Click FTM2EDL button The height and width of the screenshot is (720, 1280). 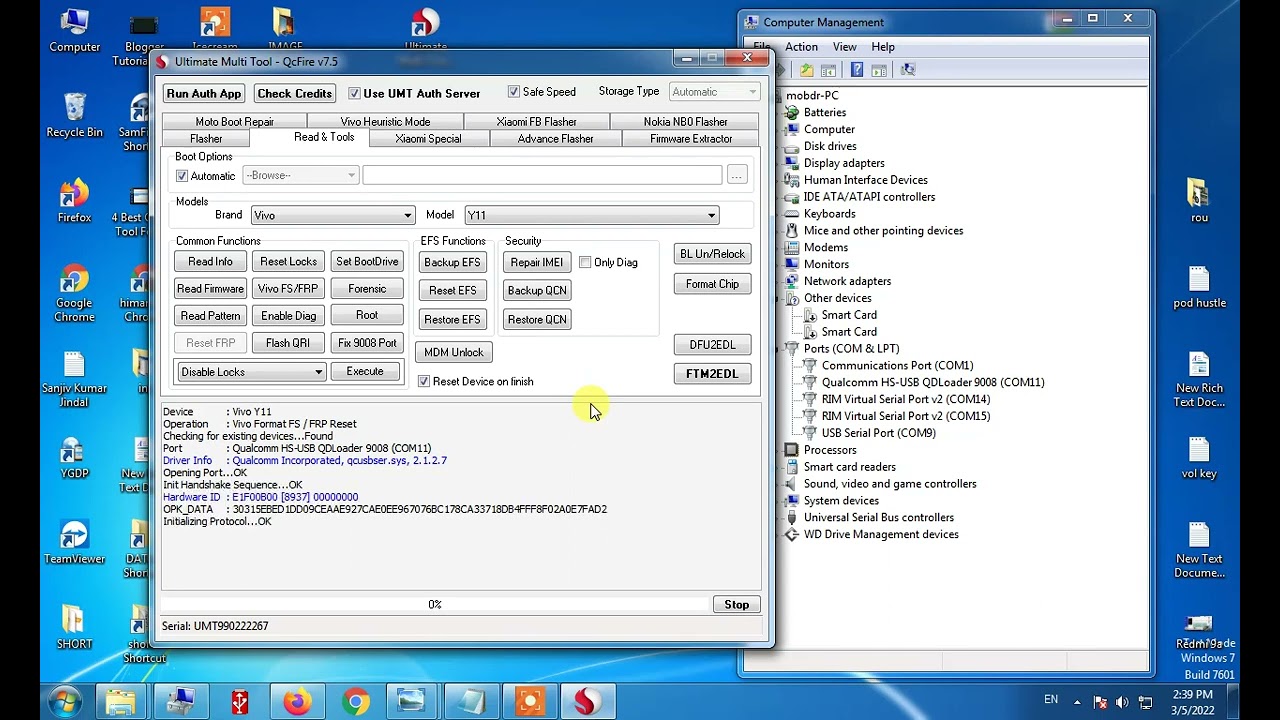click(x=712, y=374)
